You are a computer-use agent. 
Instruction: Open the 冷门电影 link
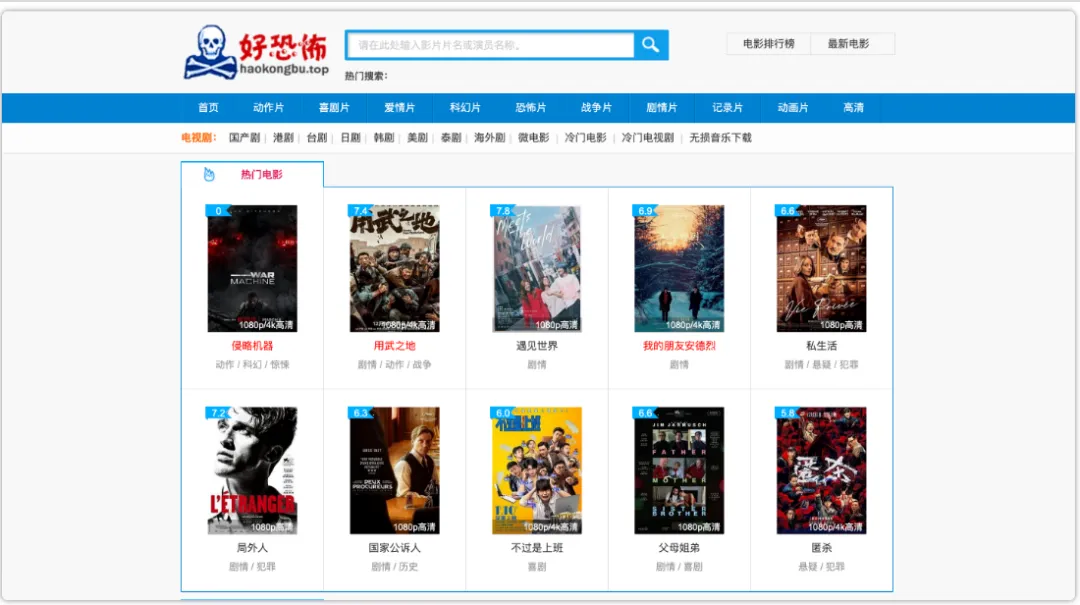click(x=585, y=138)
